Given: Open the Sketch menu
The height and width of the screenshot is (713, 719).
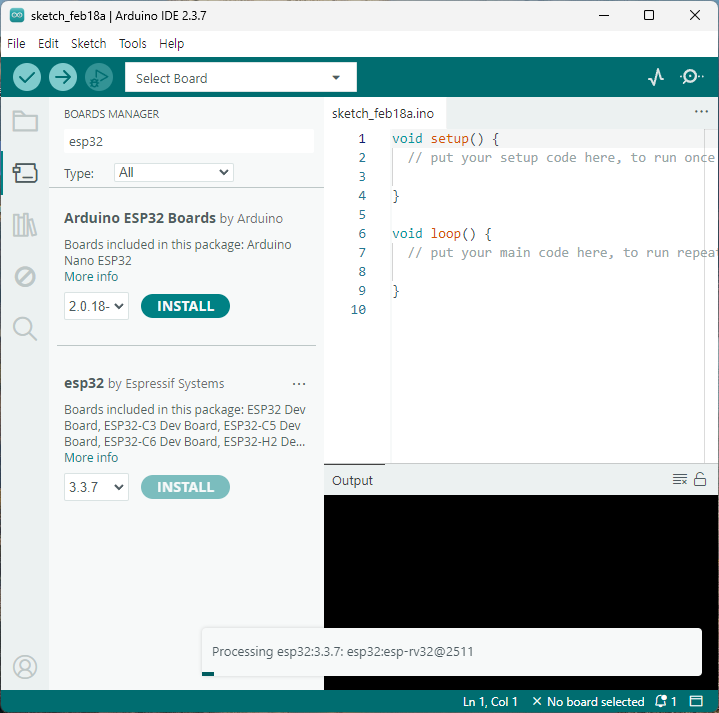Looking at the screenshot, I should point(88,44).
